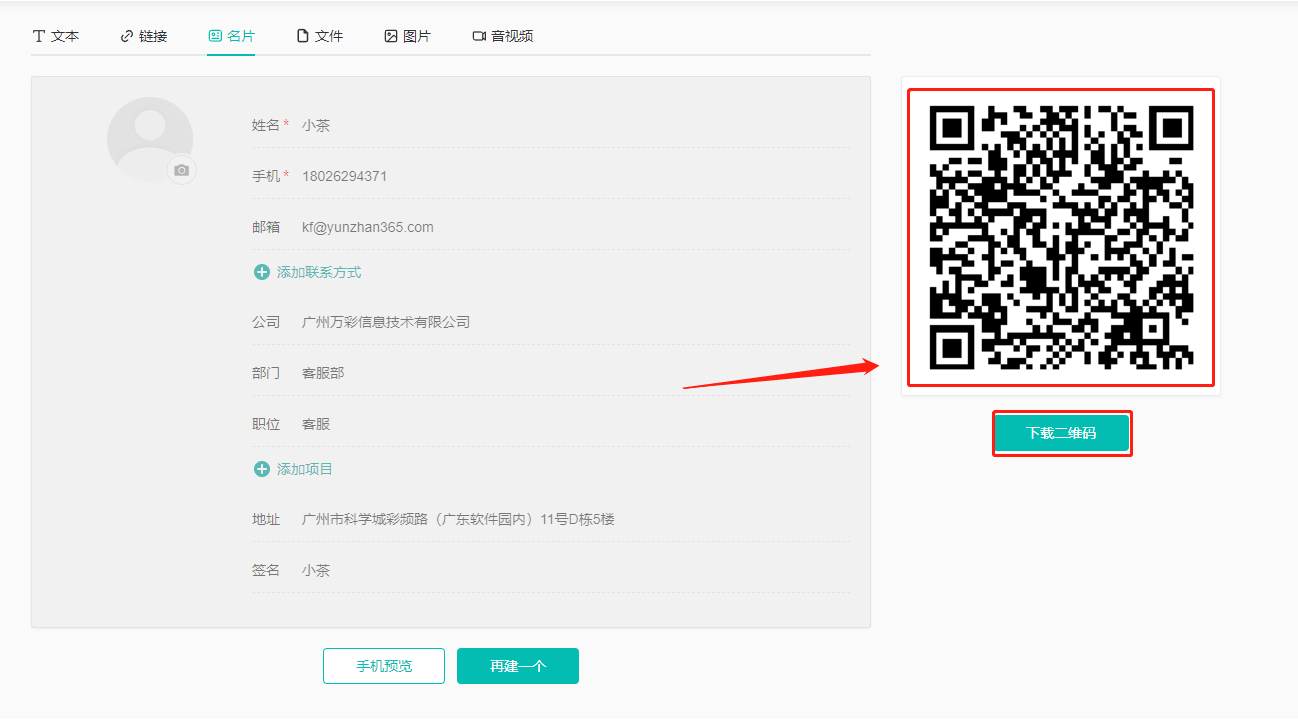Edit the phone number 18026294371
The image size is (1298, 723).
click(575, 176)
